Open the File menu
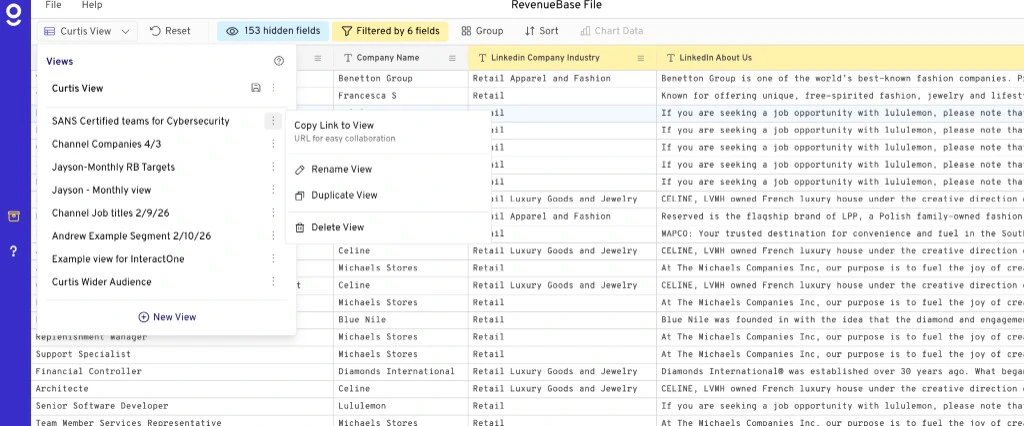Image resolution: width=1024 pixels, height=426 pixels. (54, 5)
